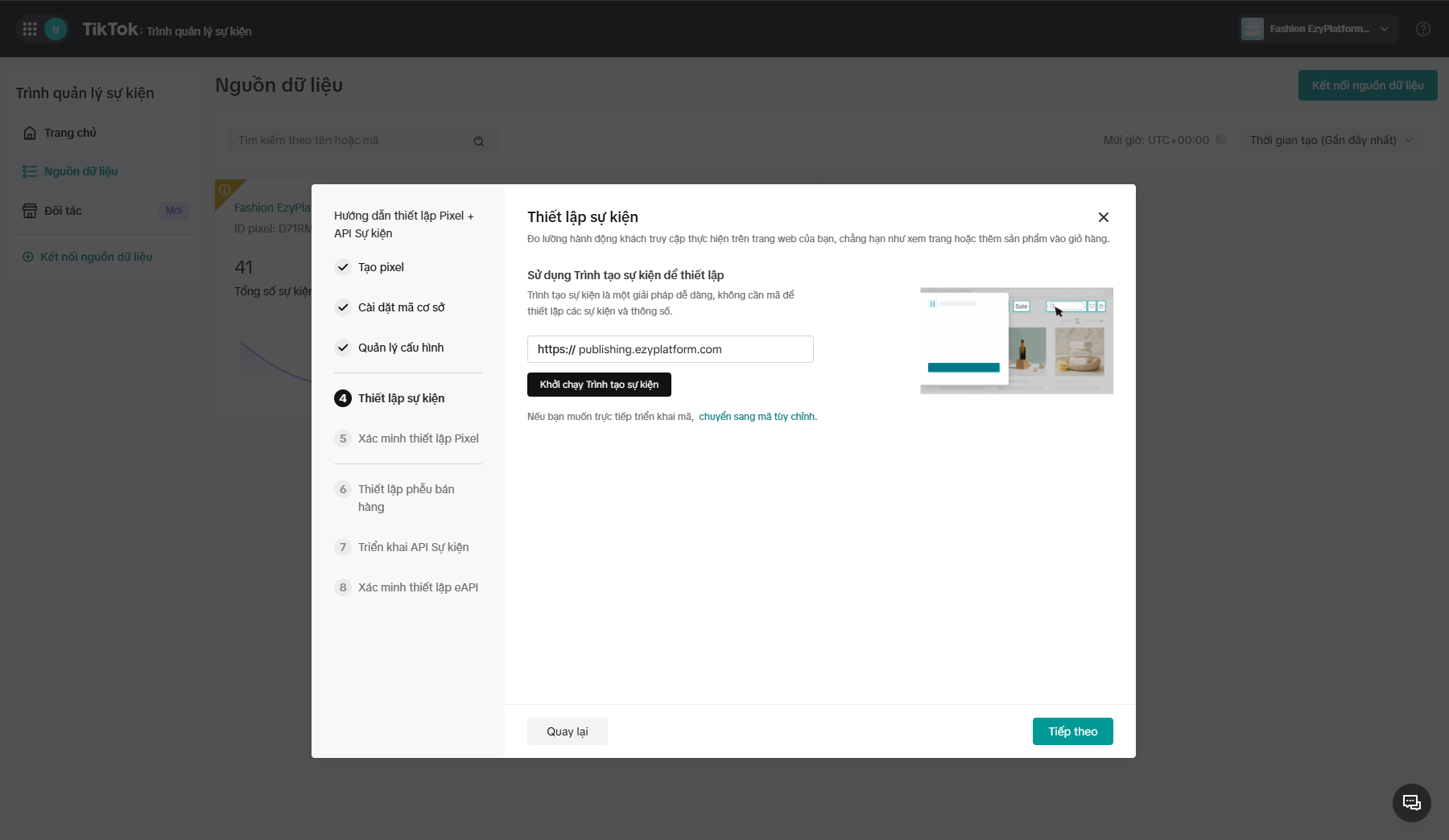Click the plus icon beside Kết nối nguồn dữ liệu

point(28,257)
